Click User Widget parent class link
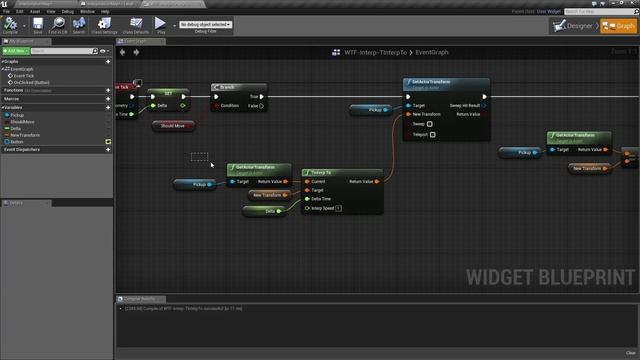This screenshot has width=640, height=360. 549,11
